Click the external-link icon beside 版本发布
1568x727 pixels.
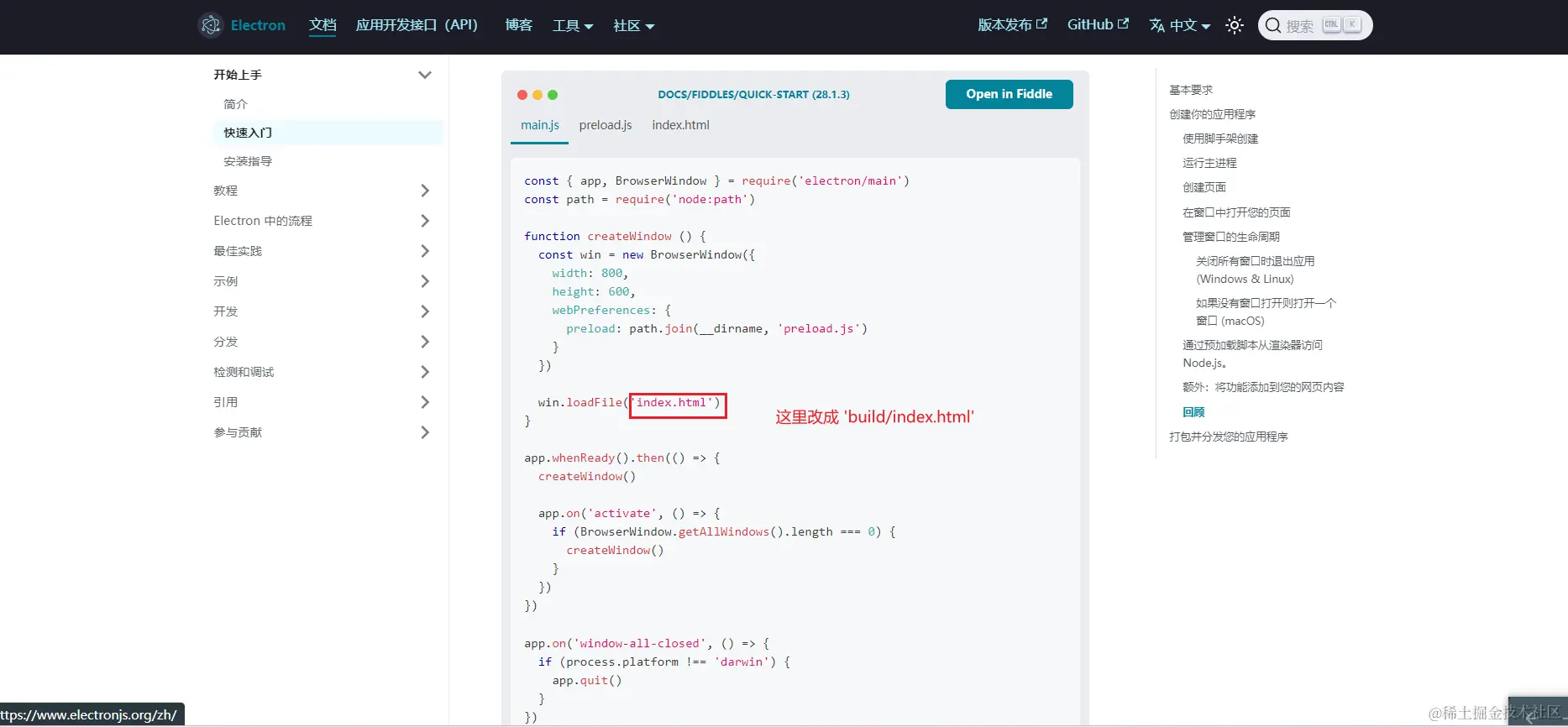1041,24
